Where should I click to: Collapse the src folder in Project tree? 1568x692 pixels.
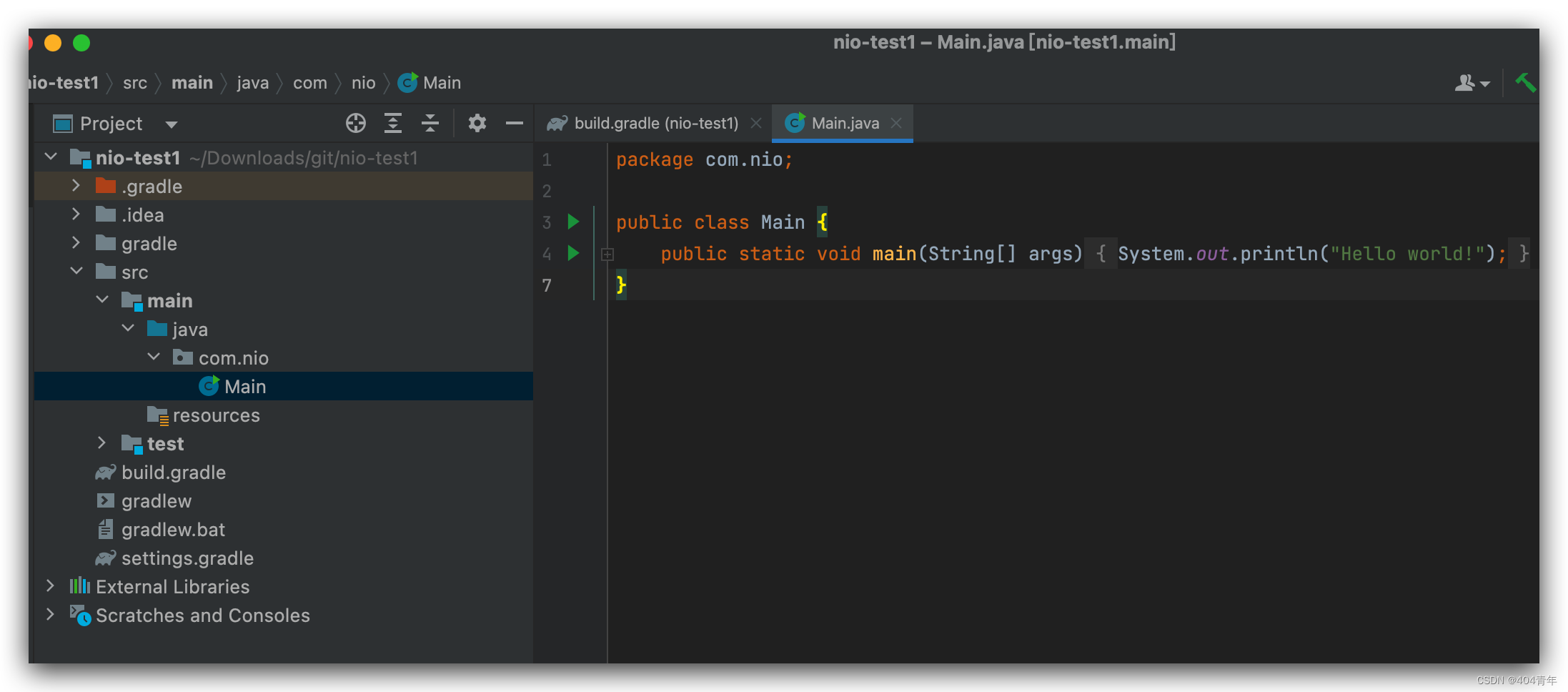76,271
